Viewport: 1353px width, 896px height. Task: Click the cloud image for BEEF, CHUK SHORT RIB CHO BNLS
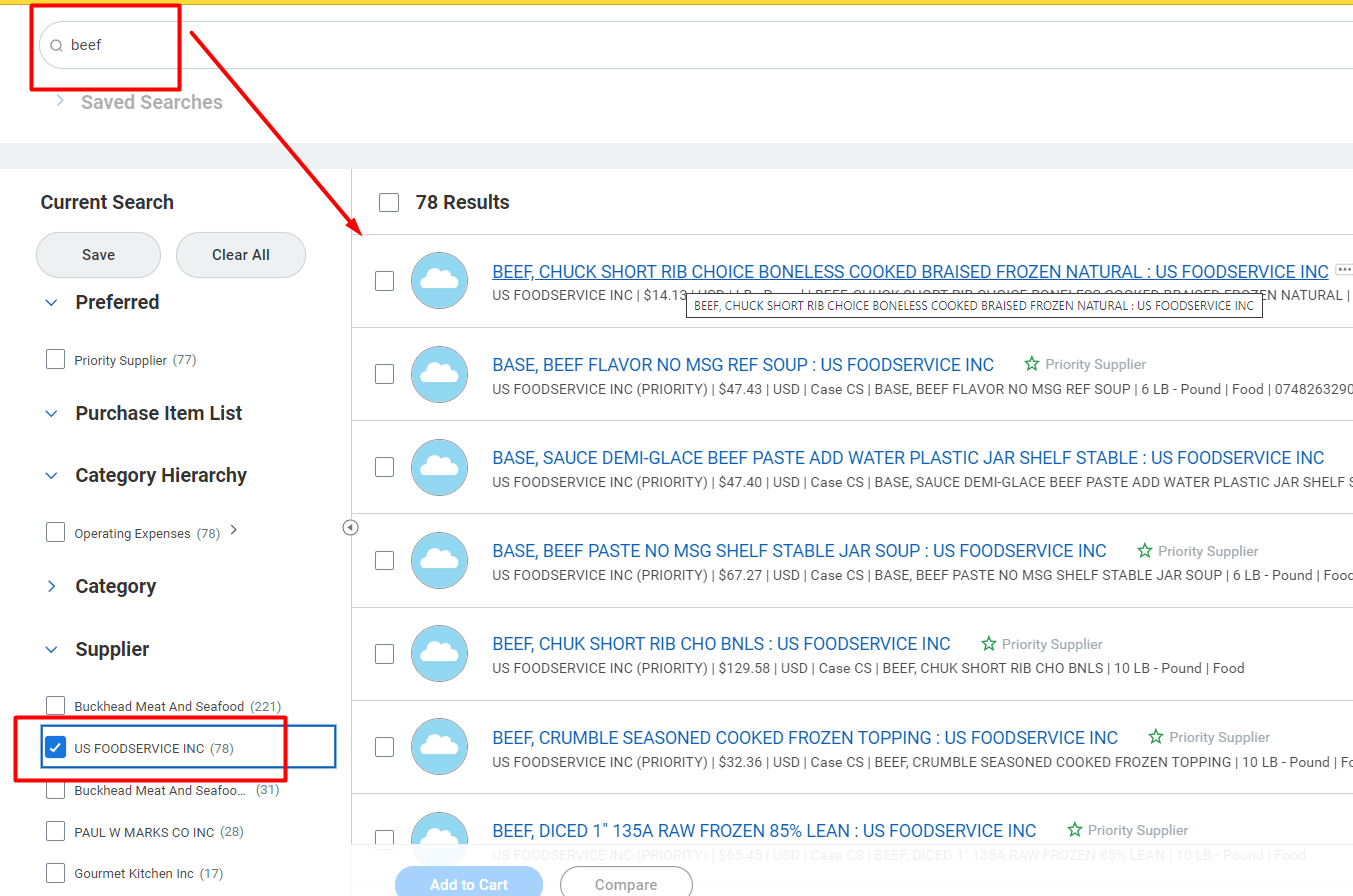(440, 654)
